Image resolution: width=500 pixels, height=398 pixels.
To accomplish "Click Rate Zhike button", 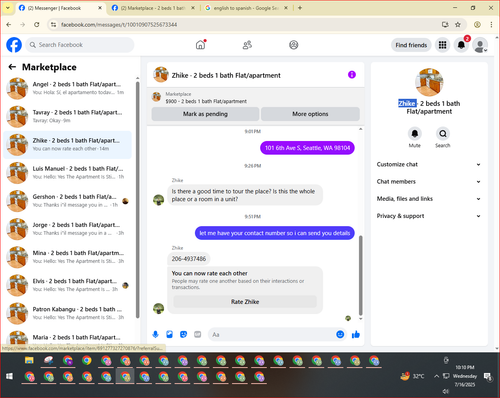I will (245, 302).
